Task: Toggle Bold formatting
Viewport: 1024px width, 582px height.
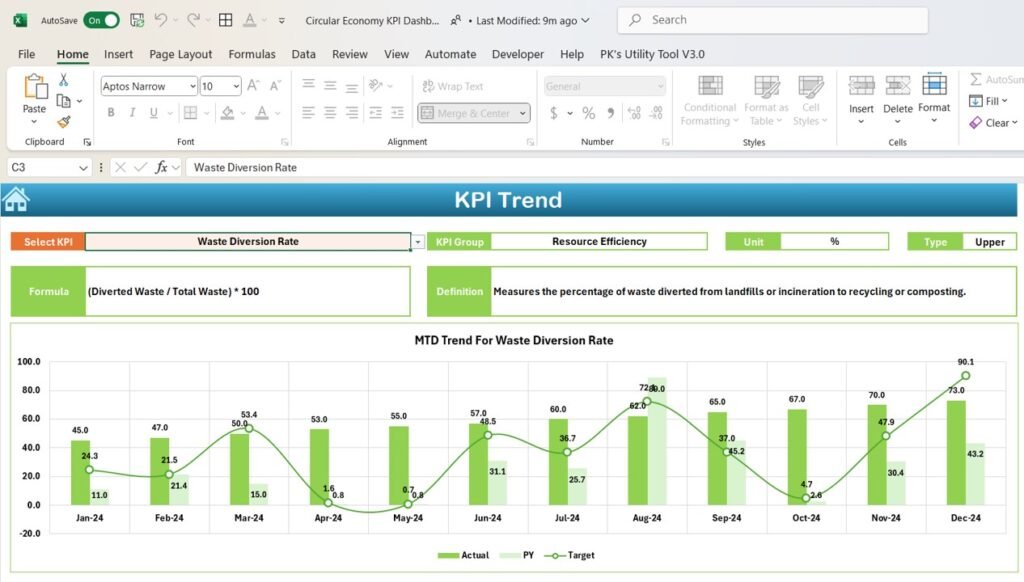Action: tap(110, 112)
